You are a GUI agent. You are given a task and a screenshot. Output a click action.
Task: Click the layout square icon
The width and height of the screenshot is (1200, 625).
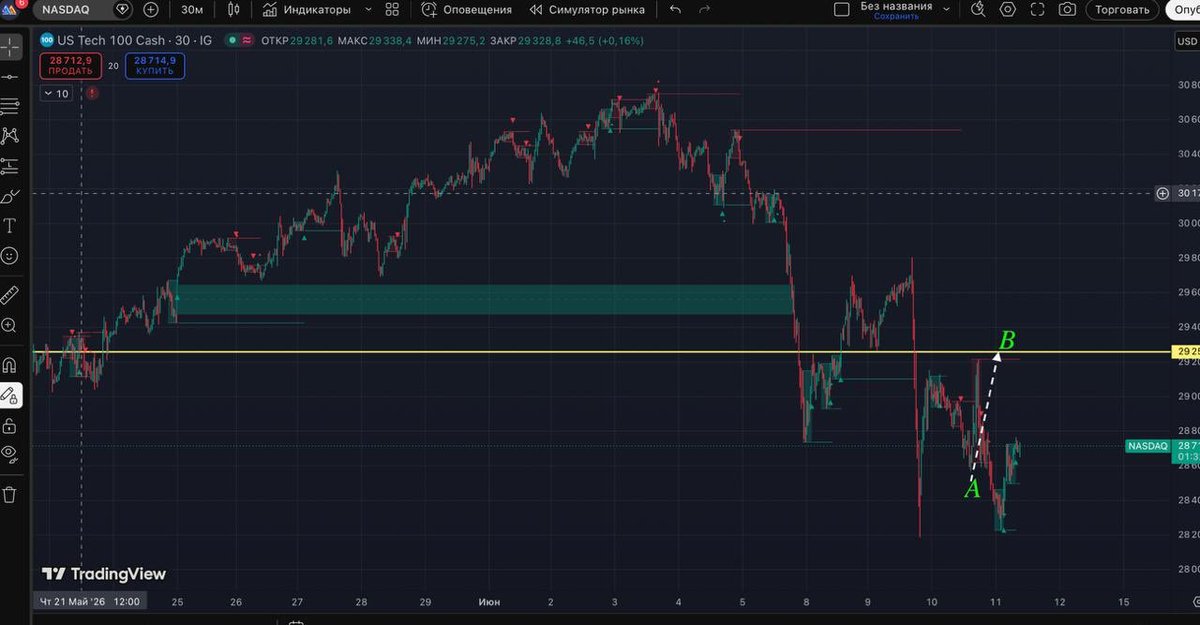842,9
